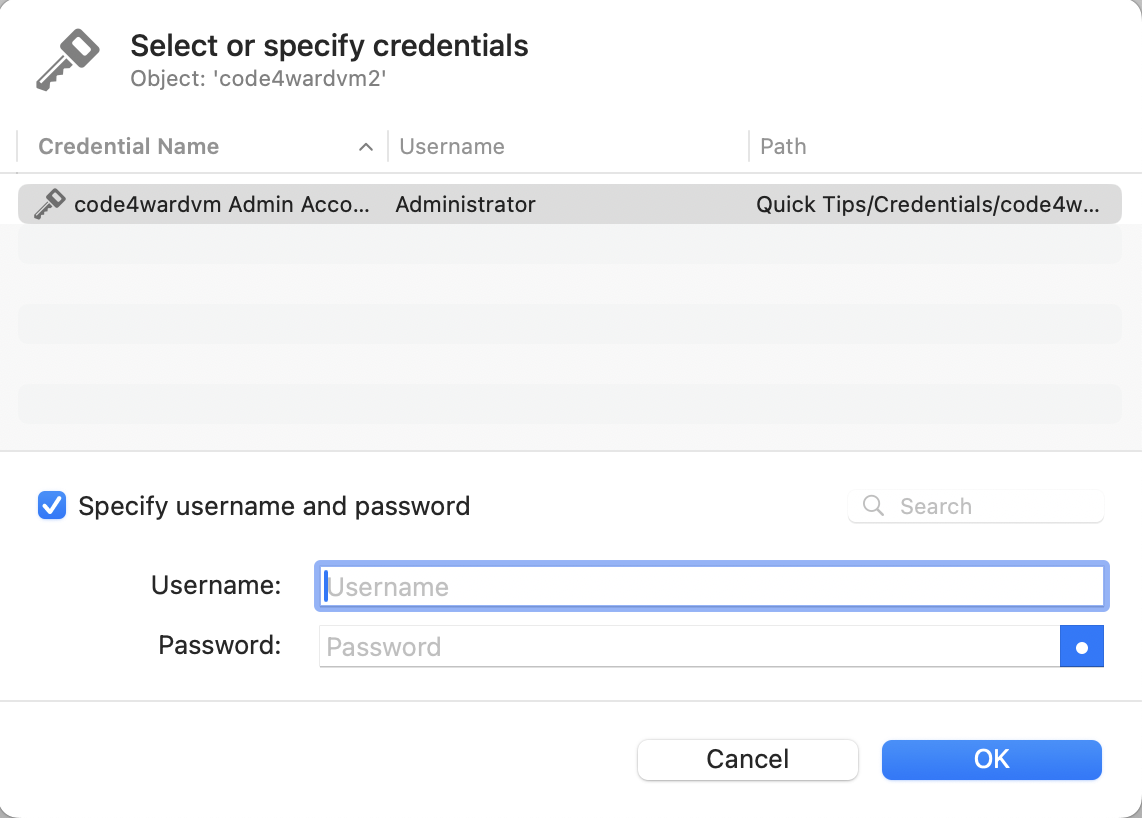
Task: Uncheck Specify username and password
Action: (x=52, y=506)
